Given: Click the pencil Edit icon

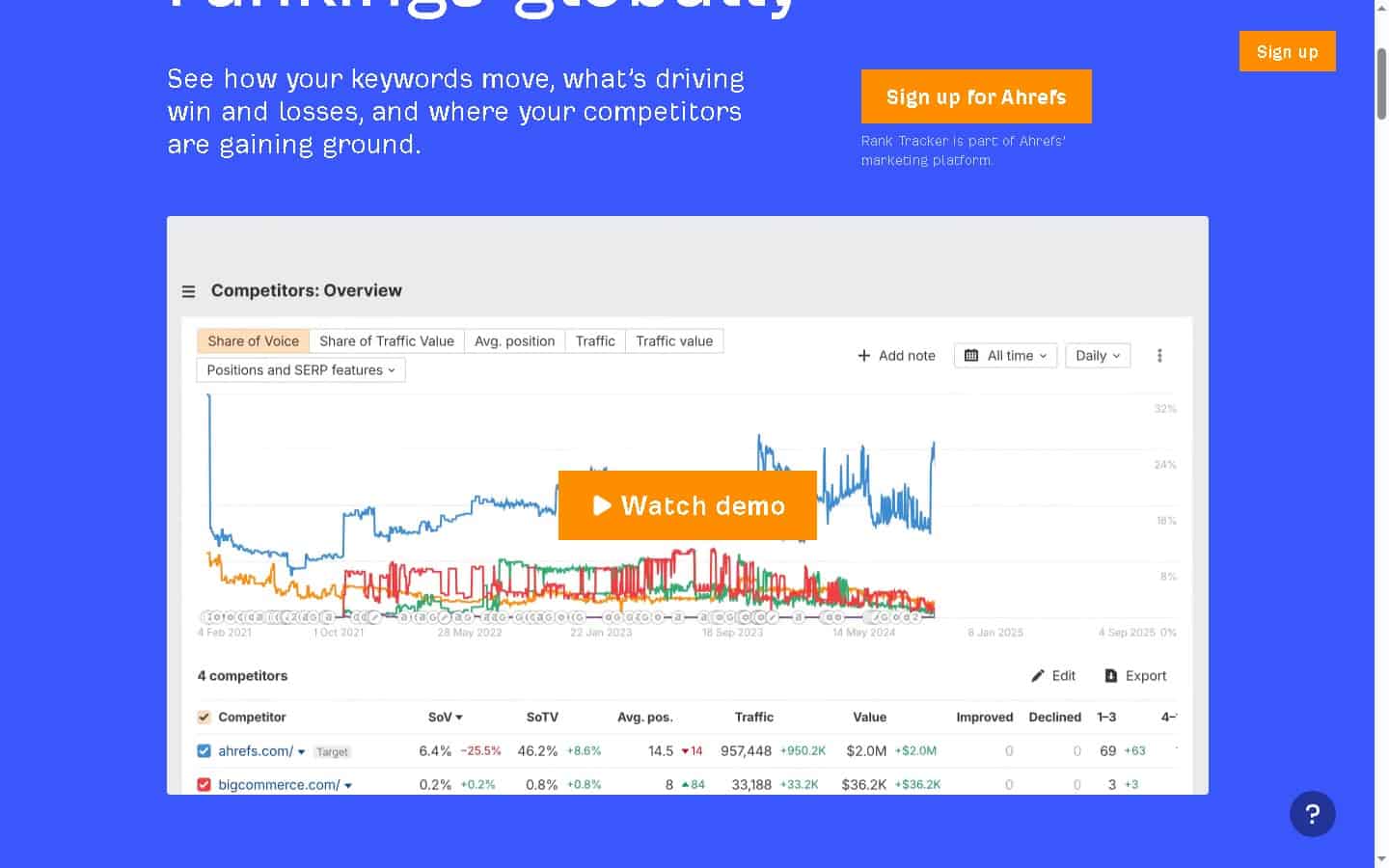Looking at the screenshot, I should tap(1038, 676).
